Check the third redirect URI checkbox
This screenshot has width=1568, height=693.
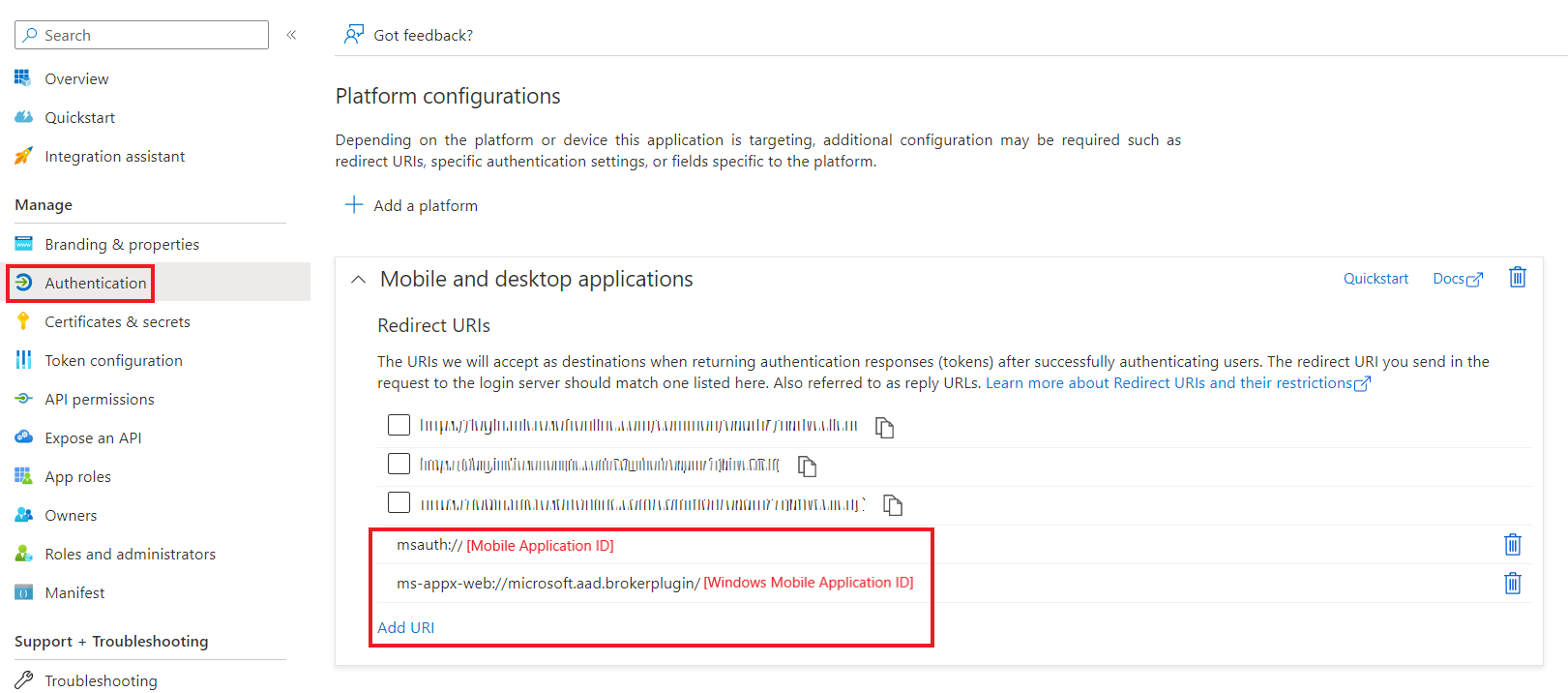click(x=399, y=502)
